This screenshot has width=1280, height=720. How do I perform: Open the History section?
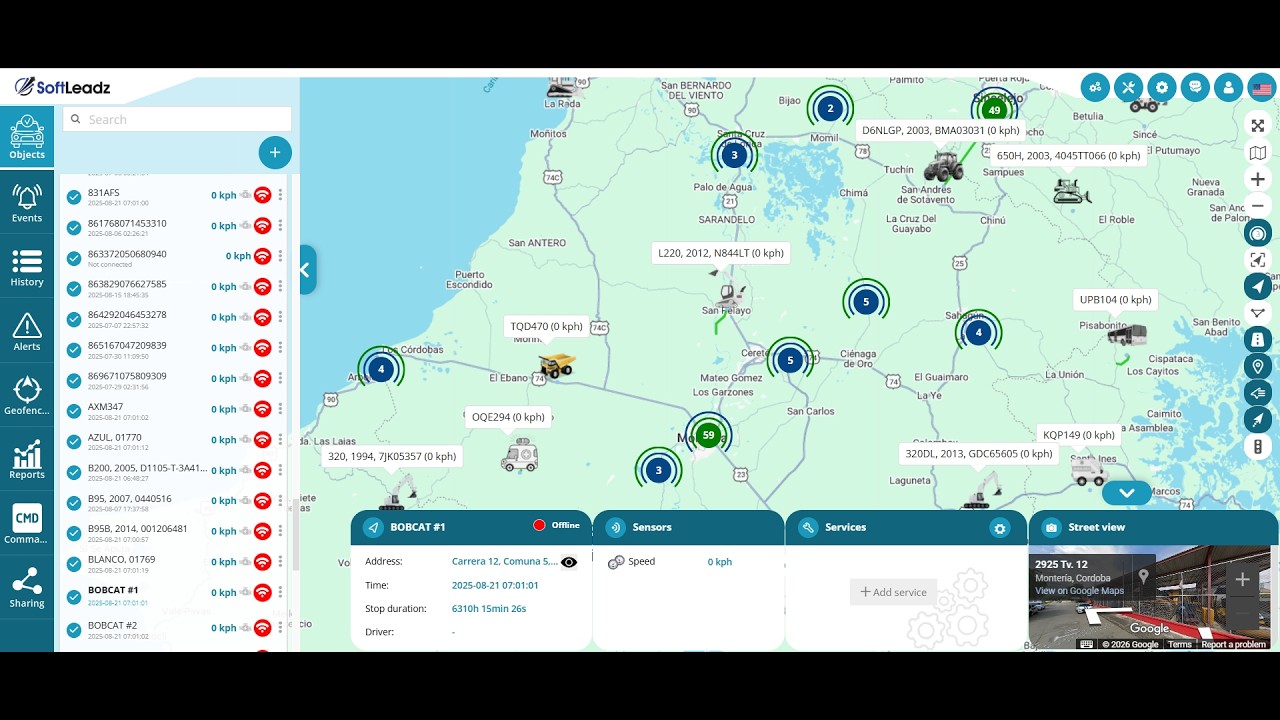[x=27, y=267]
